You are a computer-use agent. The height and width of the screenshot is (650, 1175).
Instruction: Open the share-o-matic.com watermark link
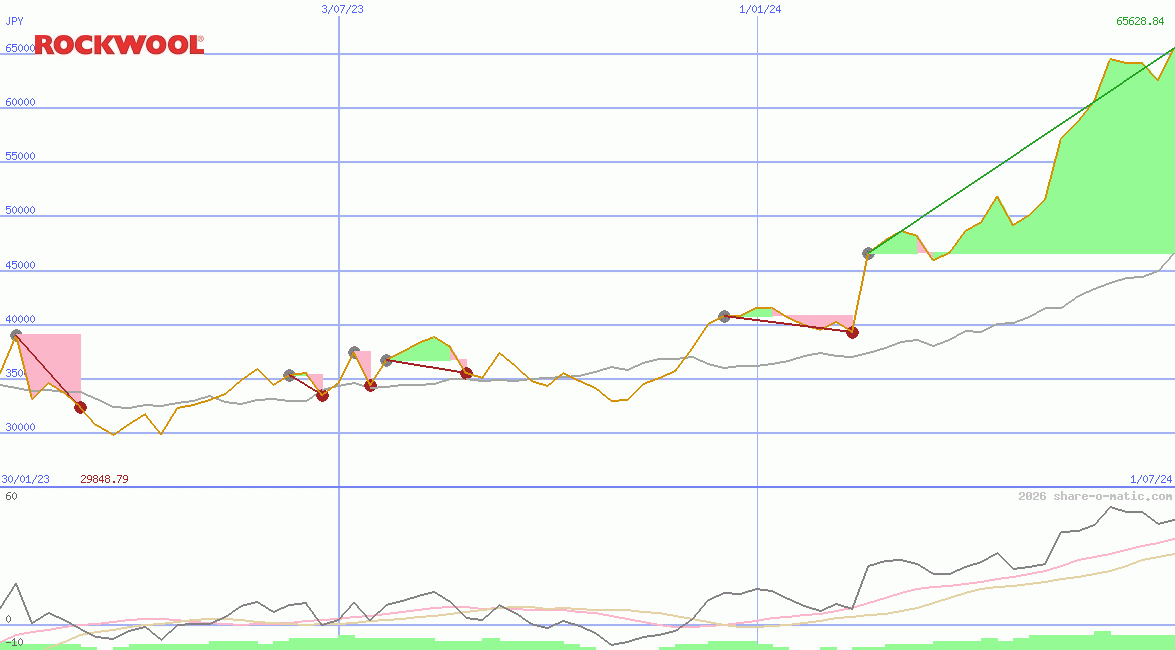(x=1095, y=496)
